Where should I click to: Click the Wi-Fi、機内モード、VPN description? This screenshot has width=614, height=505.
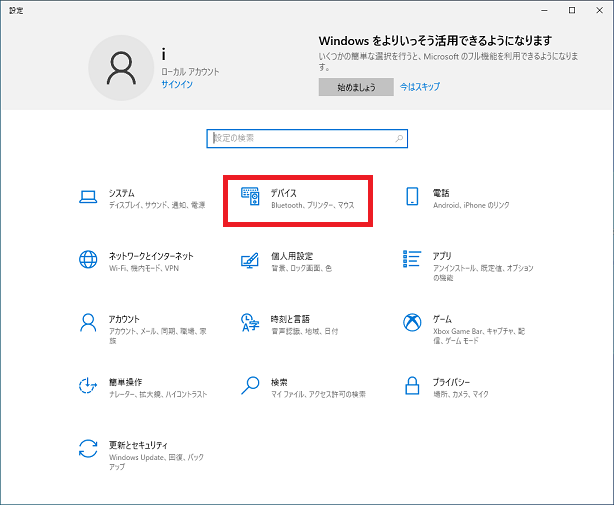click(x=144, y=268)
